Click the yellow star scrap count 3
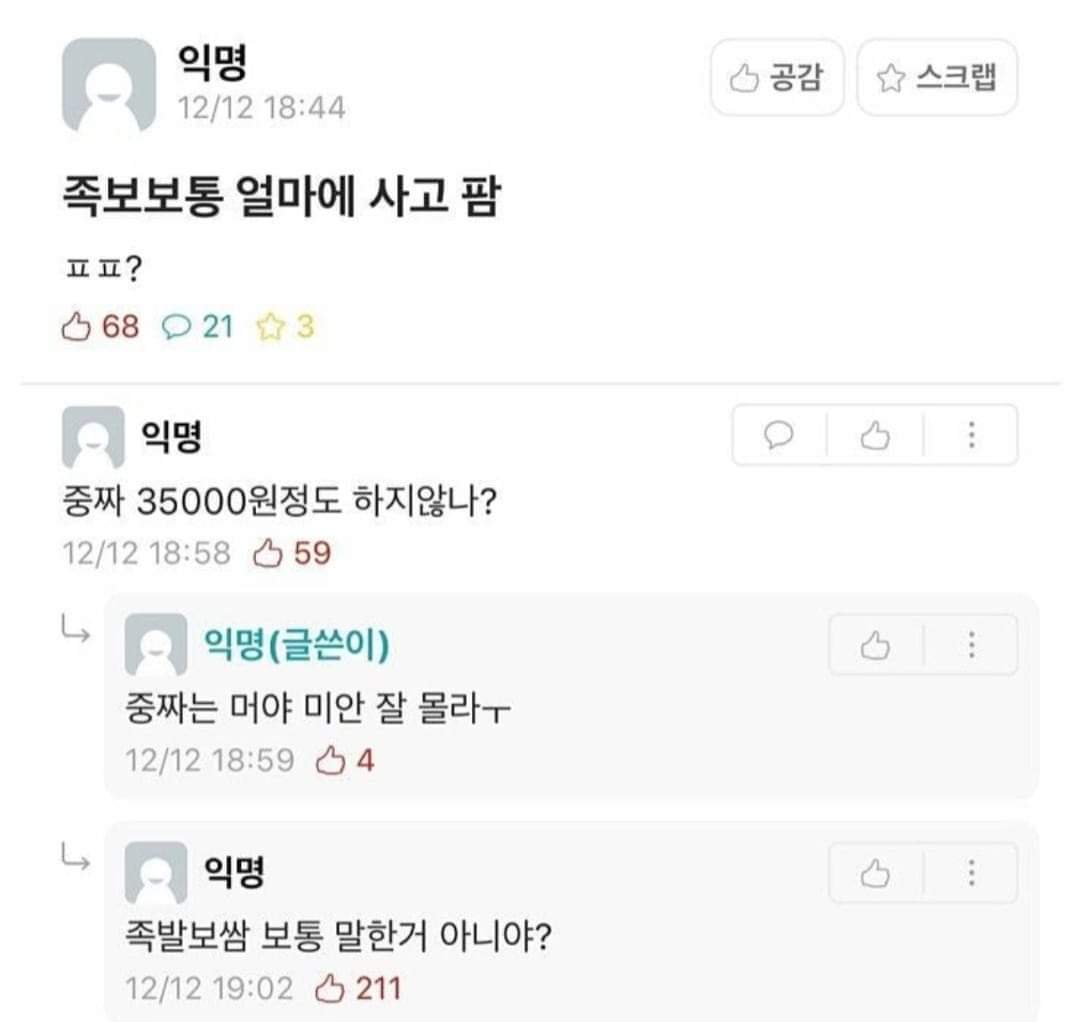 pos(286,326)
